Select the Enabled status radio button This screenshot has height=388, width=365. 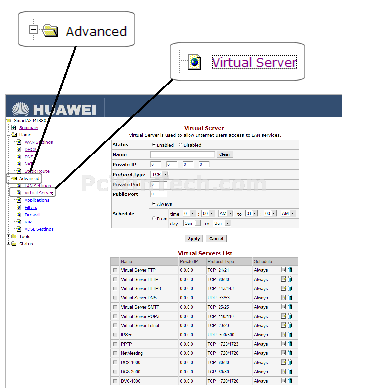pyautogui.click(x=153, y=145)
